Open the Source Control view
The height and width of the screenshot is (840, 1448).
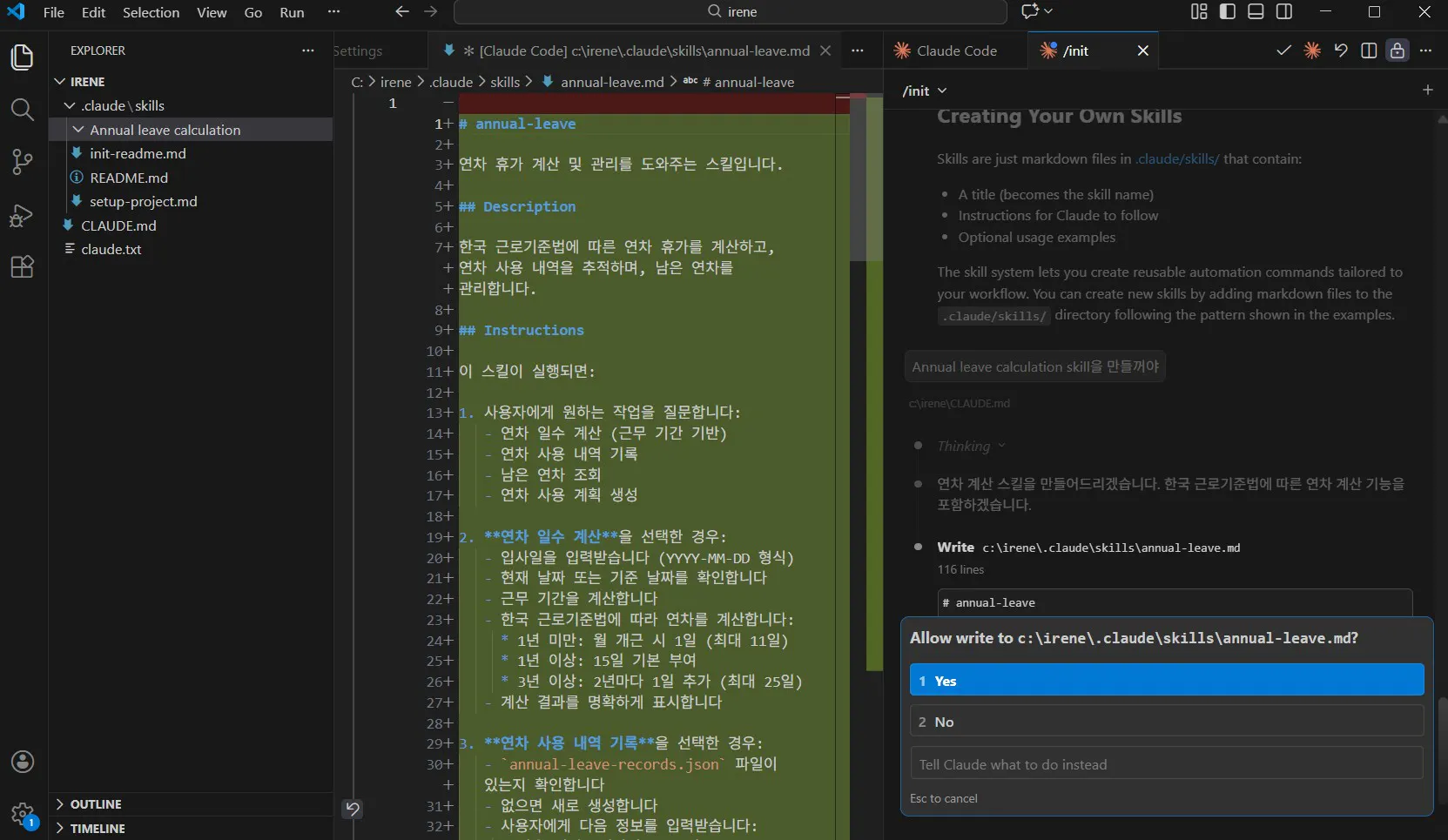pos(22,162)
